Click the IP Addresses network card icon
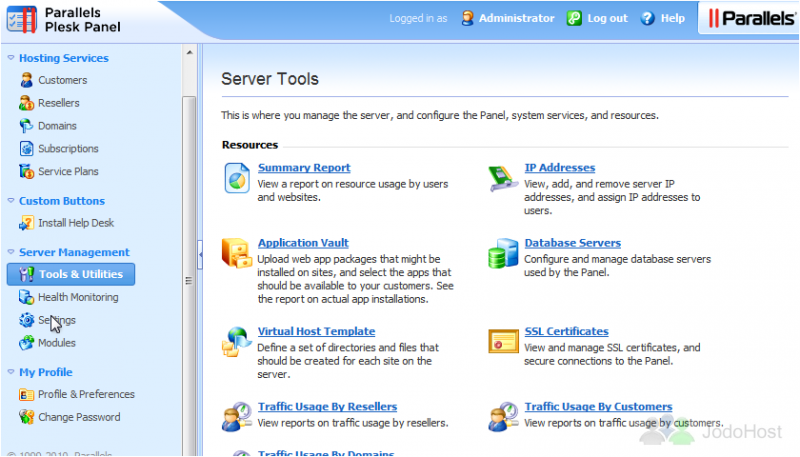The image size is (800, 457). pyautogui.click(x=503, y=178)
